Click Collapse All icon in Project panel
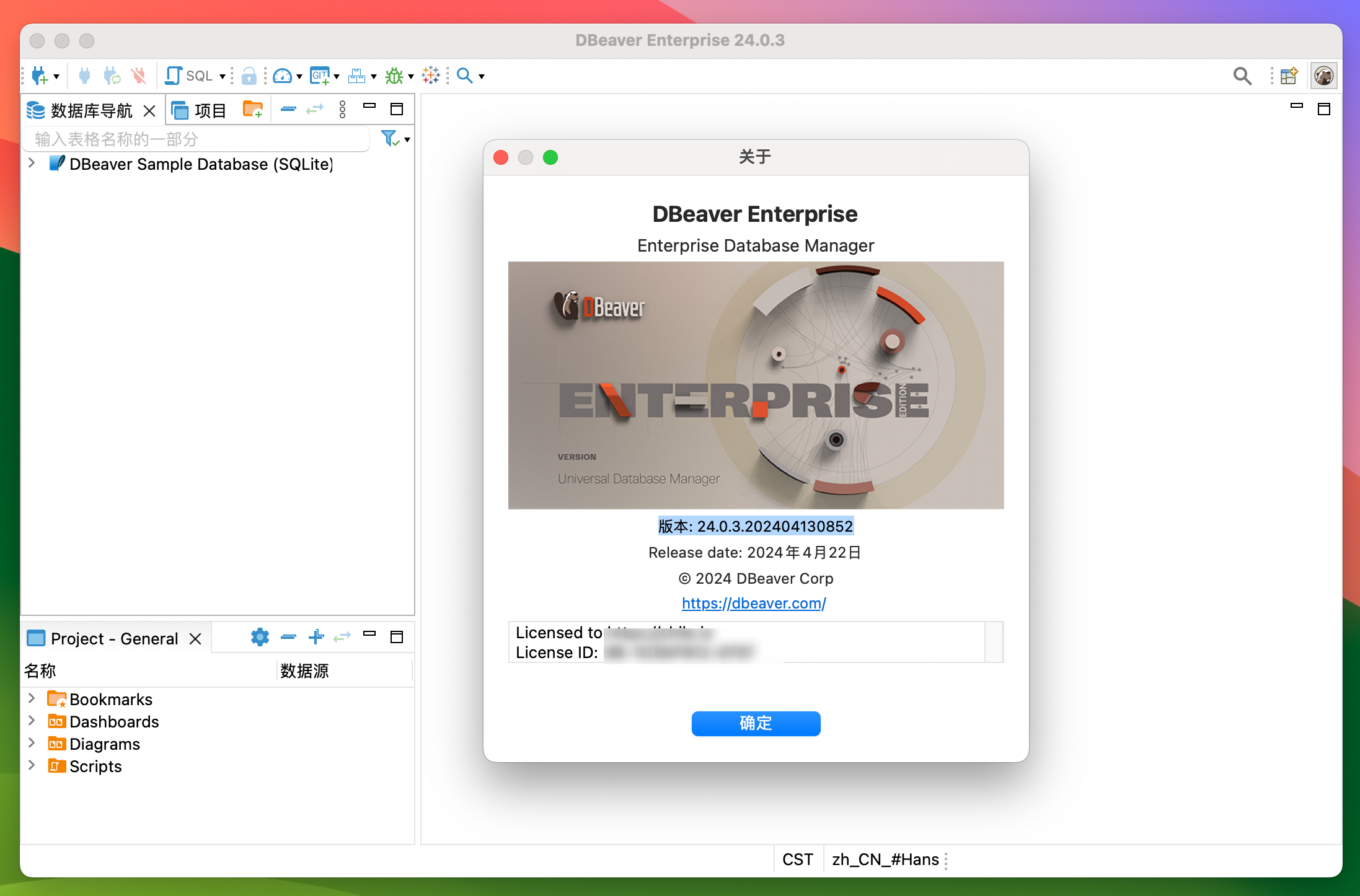This screenshot has height=896, width=1360. [288, 636]
